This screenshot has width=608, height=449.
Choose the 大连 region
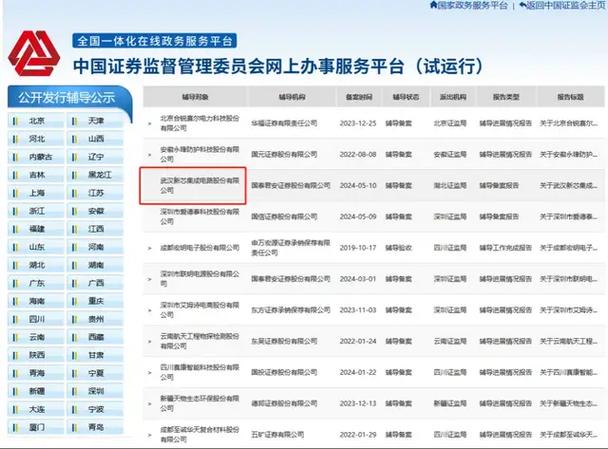pyautogui.click(x=36, y=409)
